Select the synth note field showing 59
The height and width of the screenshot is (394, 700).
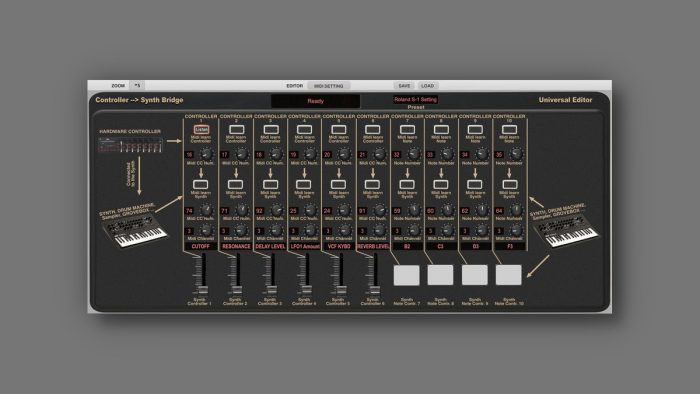[x=396, y=211]
